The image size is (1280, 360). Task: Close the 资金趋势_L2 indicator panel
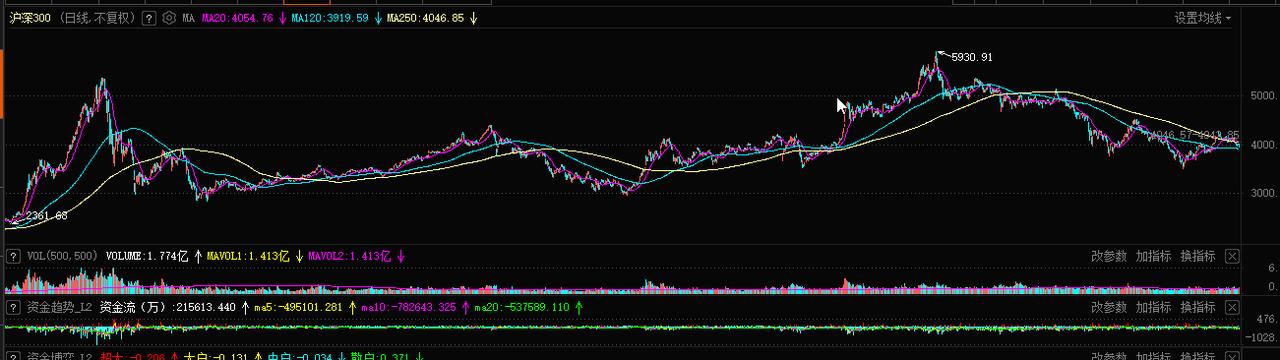(1232, 307)
